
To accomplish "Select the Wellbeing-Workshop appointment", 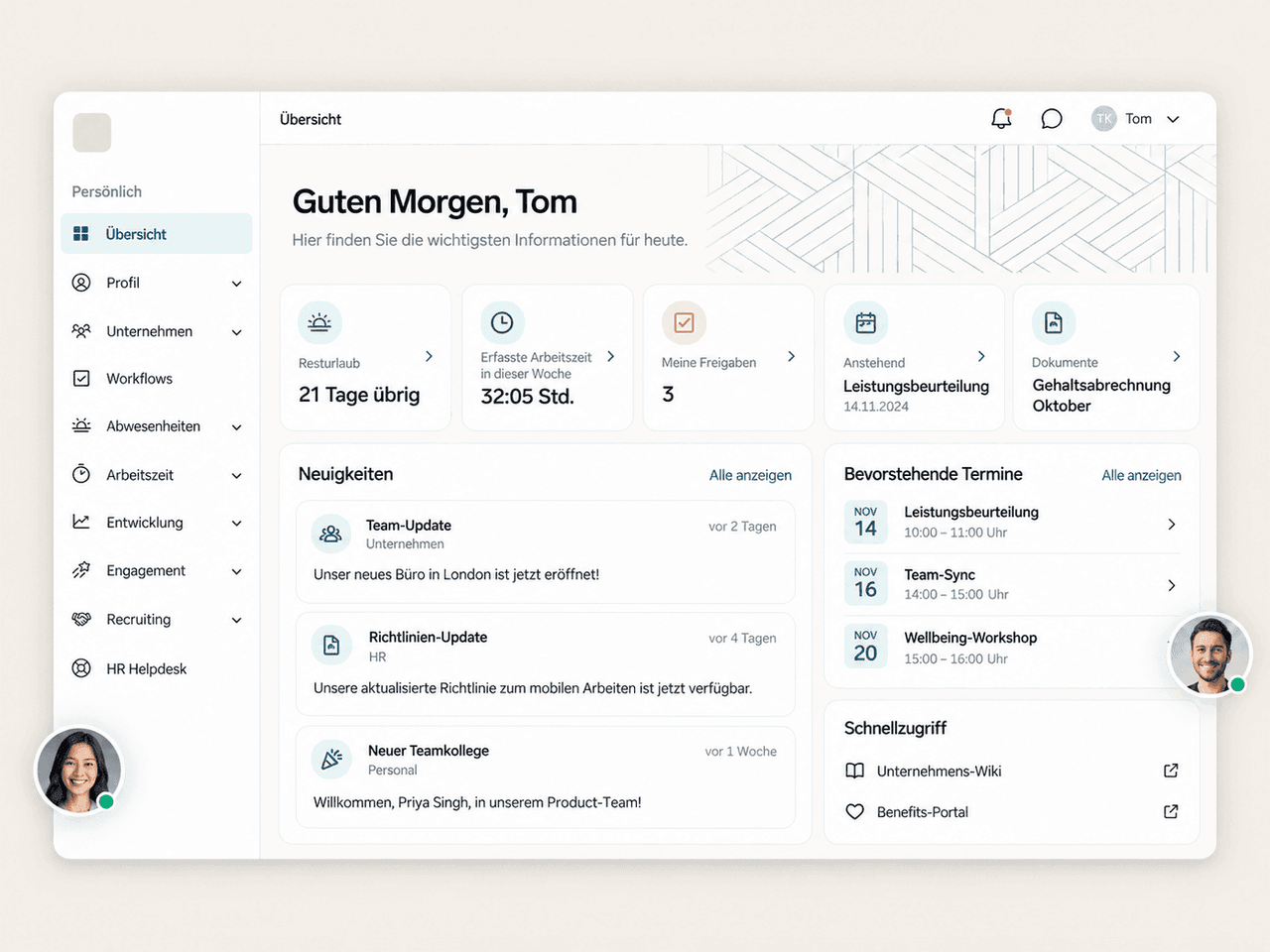I will 1012,648.
